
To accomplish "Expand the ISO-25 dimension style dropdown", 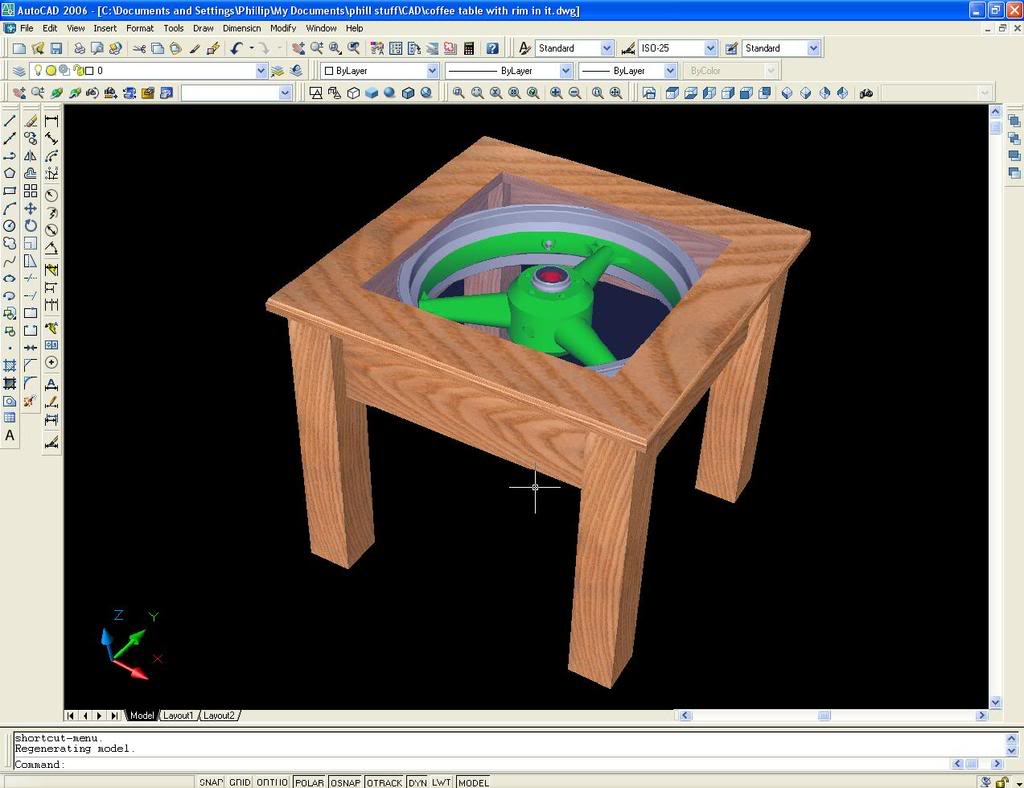I will coord(709,47).
